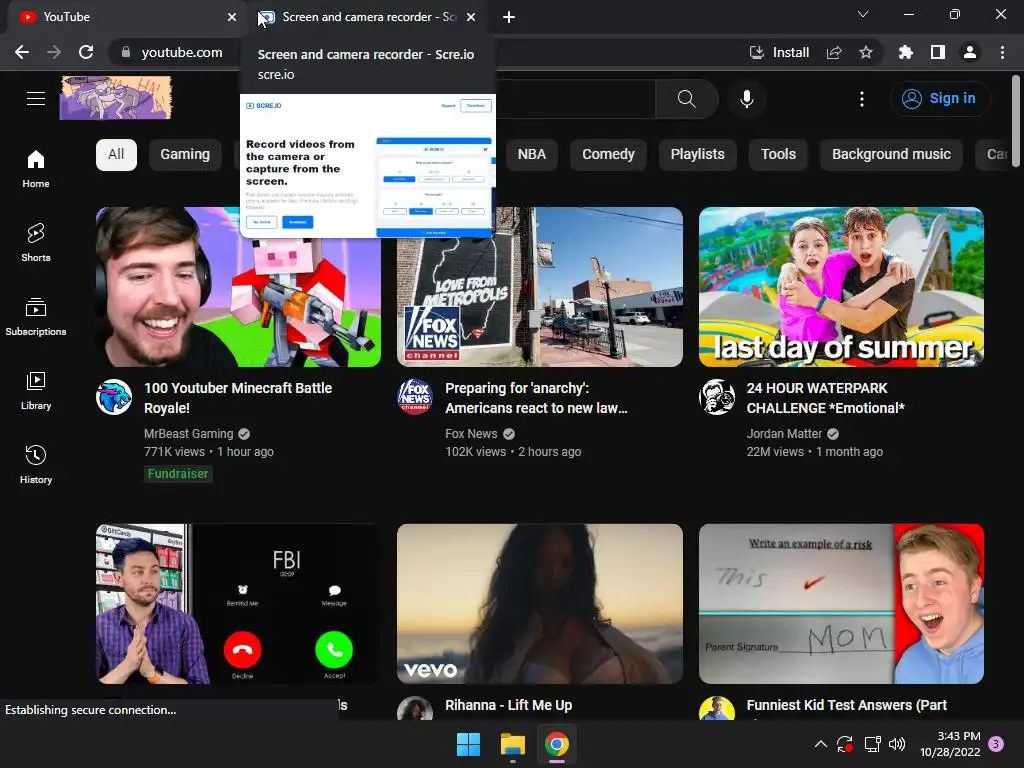The image size is (1024, 768).
Task: Click the YouTube doodle logo
Action: 116,98
